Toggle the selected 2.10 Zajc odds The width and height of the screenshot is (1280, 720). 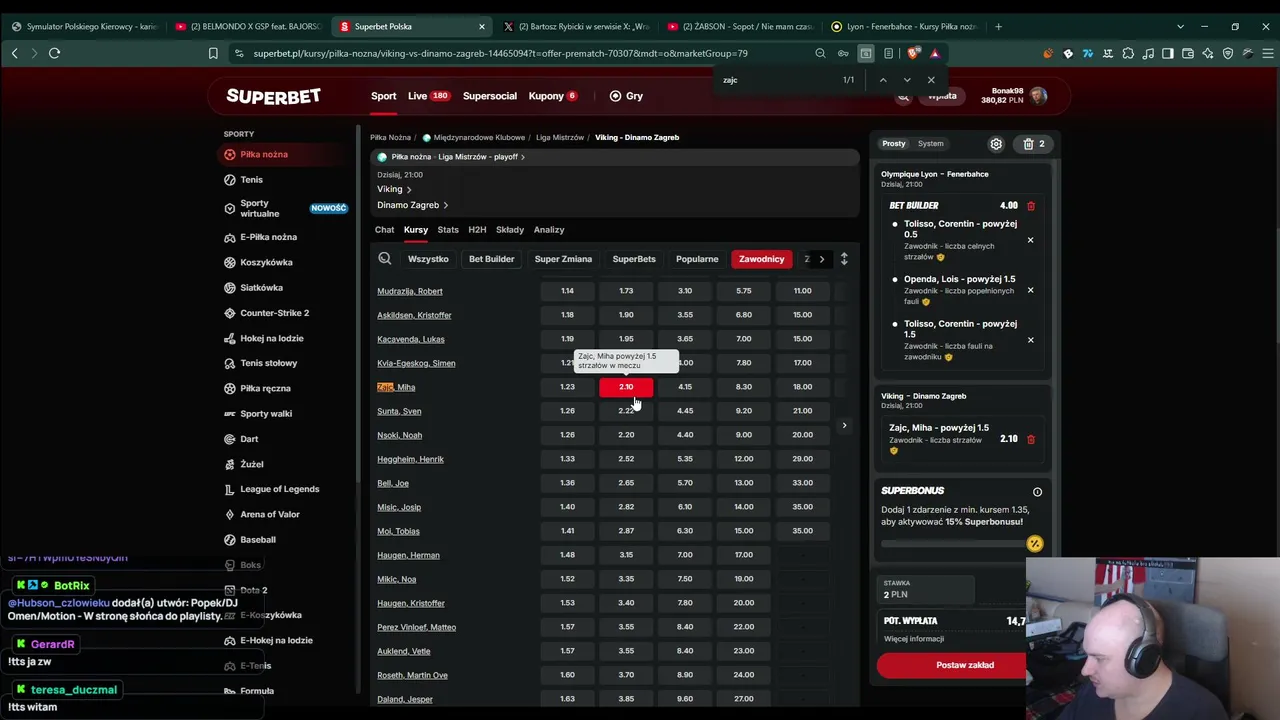(626, 387)
